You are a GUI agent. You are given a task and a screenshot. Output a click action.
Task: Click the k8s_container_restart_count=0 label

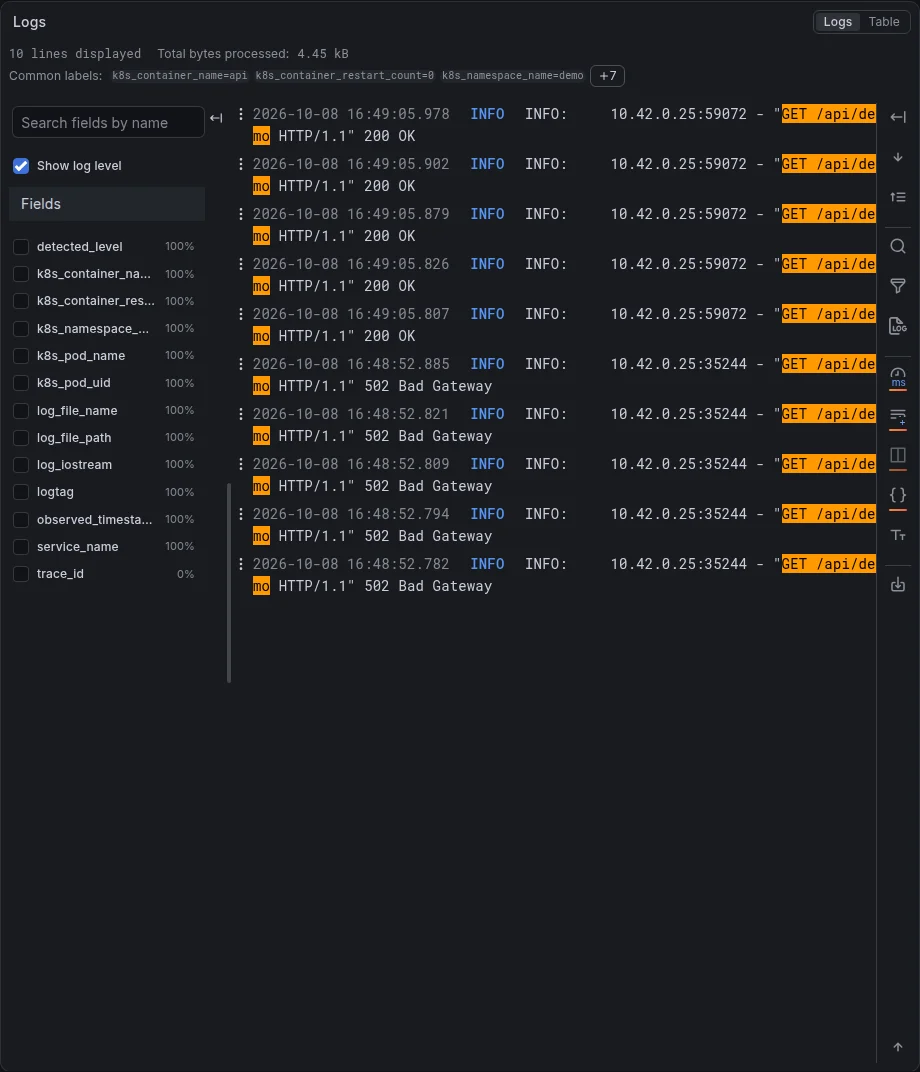(x=344, y=75)
